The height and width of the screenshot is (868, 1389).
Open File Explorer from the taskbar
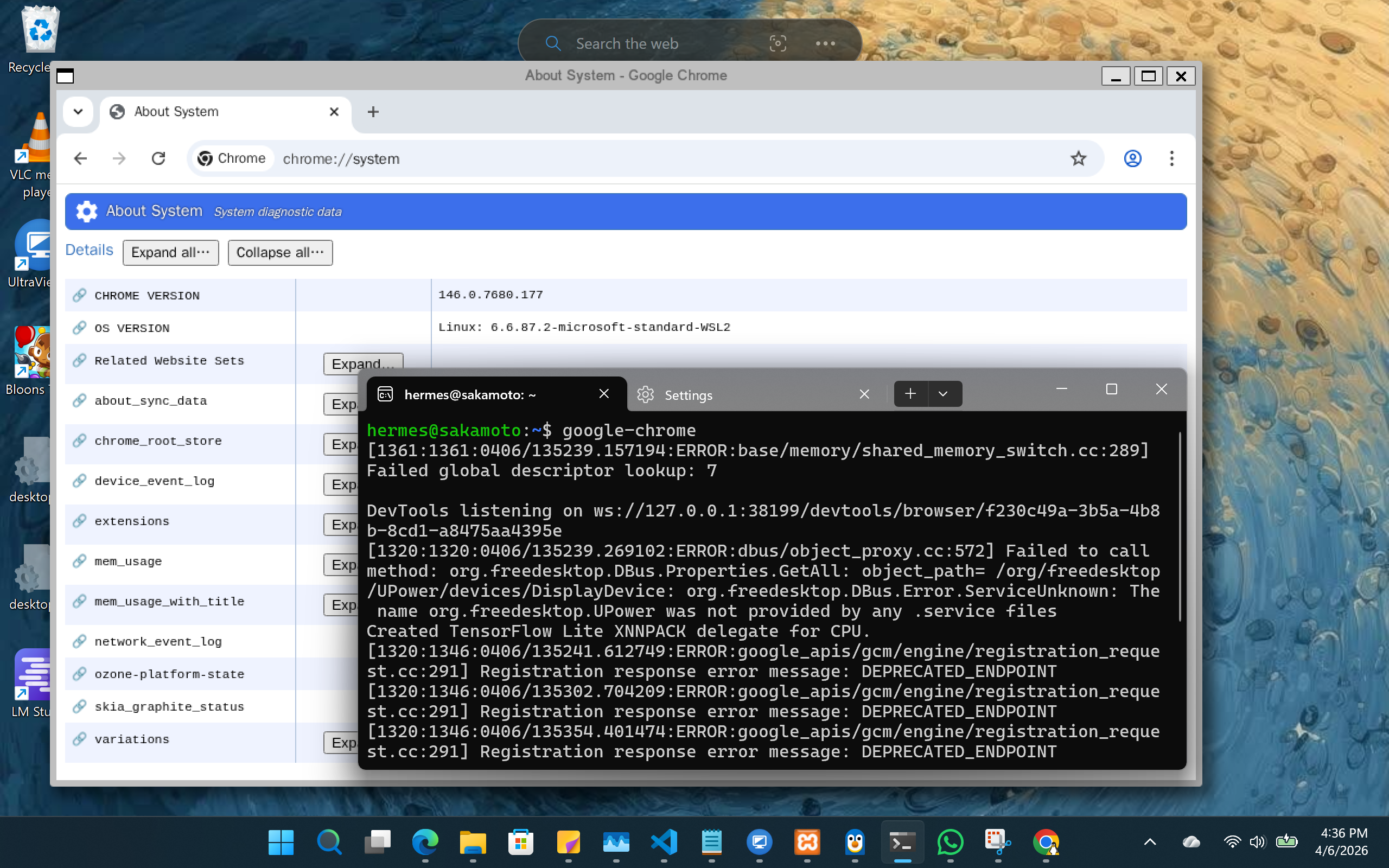473,843
